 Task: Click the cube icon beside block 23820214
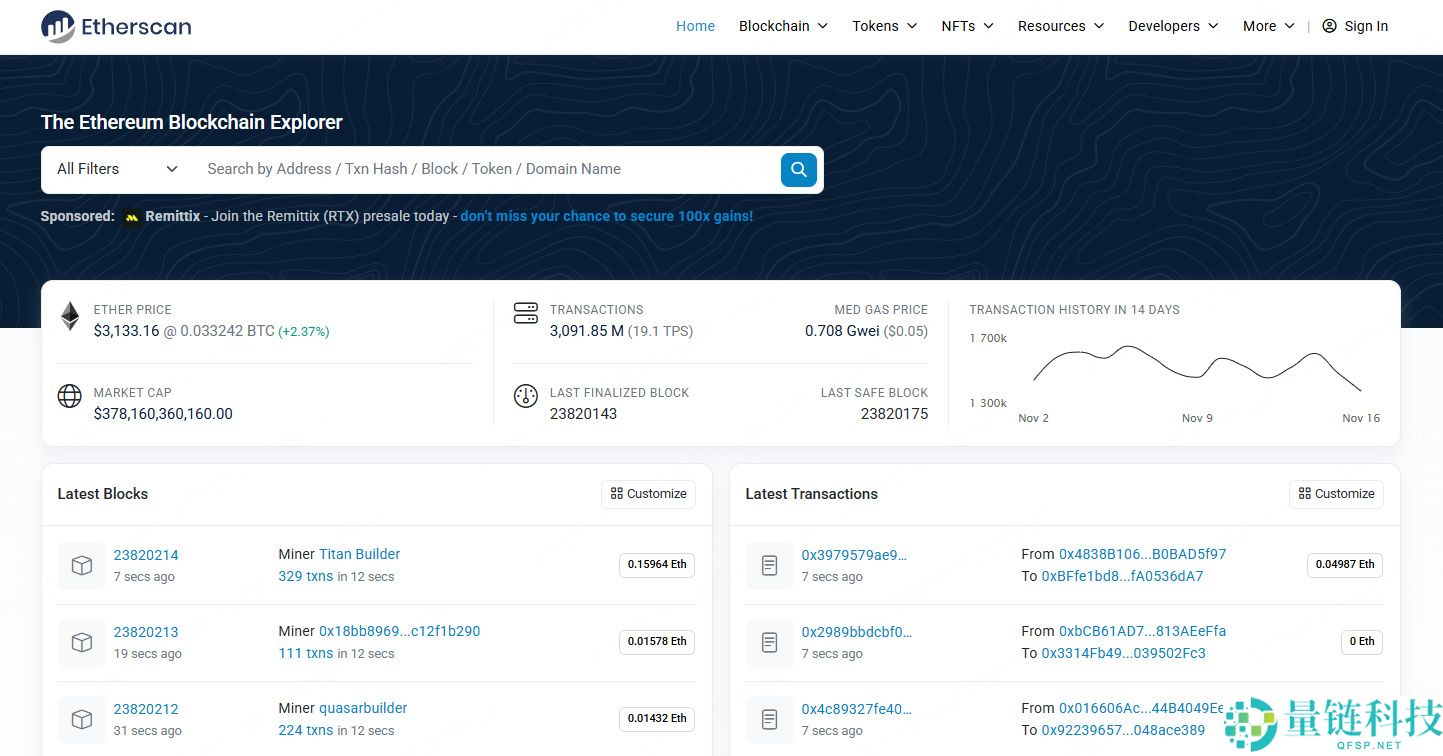(x=81, y=565)
